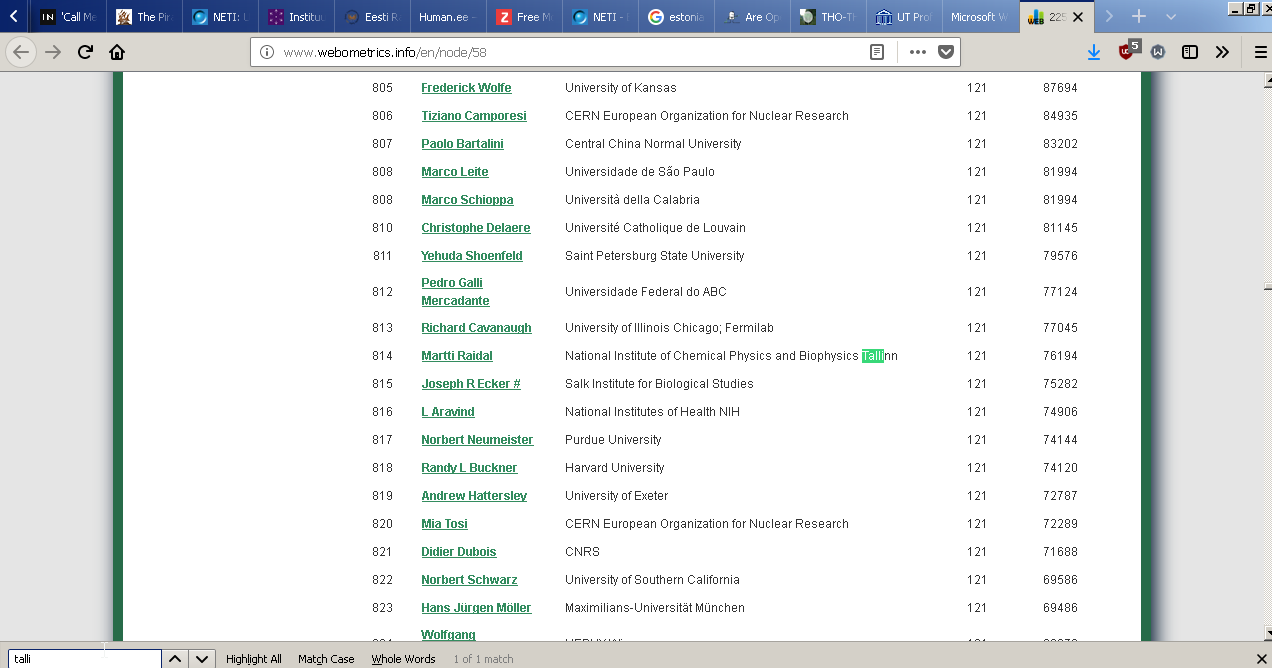Screen dimensions: 1272x668
Task: Open the Downloads arrow panel
Action: pyautogui.click(x=1094, y=52)
